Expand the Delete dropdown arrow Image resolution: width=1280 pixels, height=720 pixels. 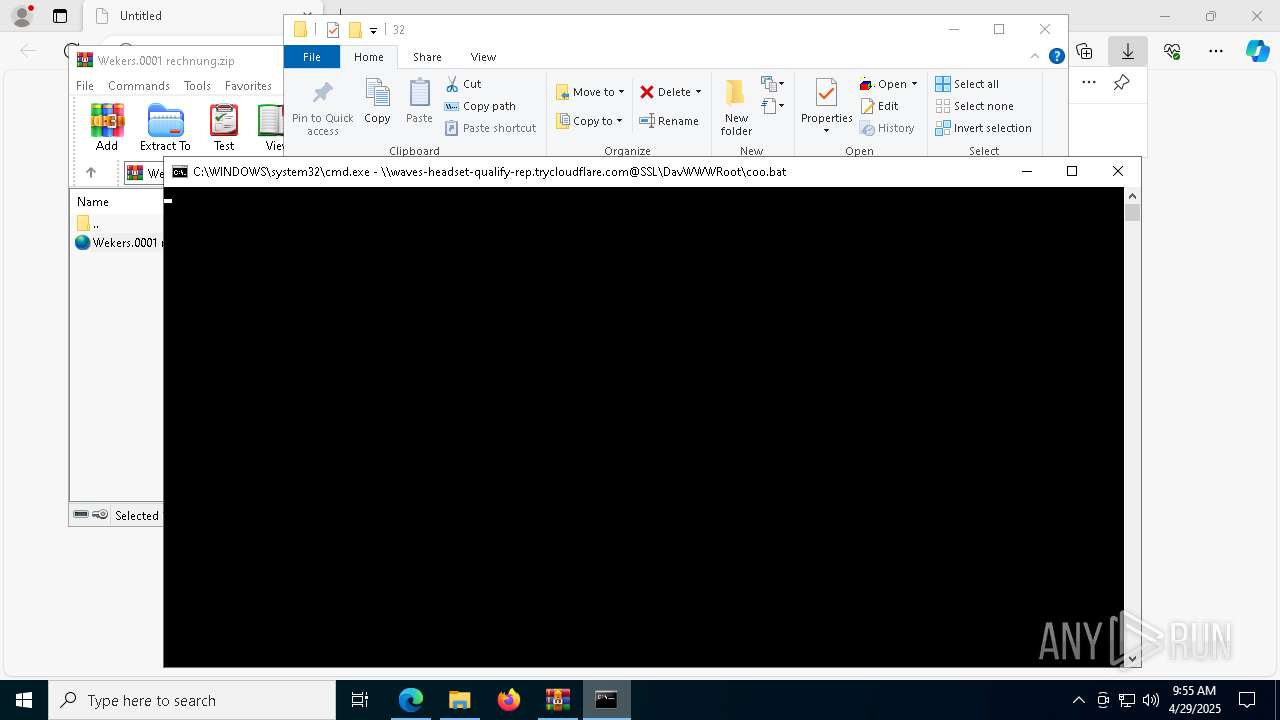[x=698, y=92]
